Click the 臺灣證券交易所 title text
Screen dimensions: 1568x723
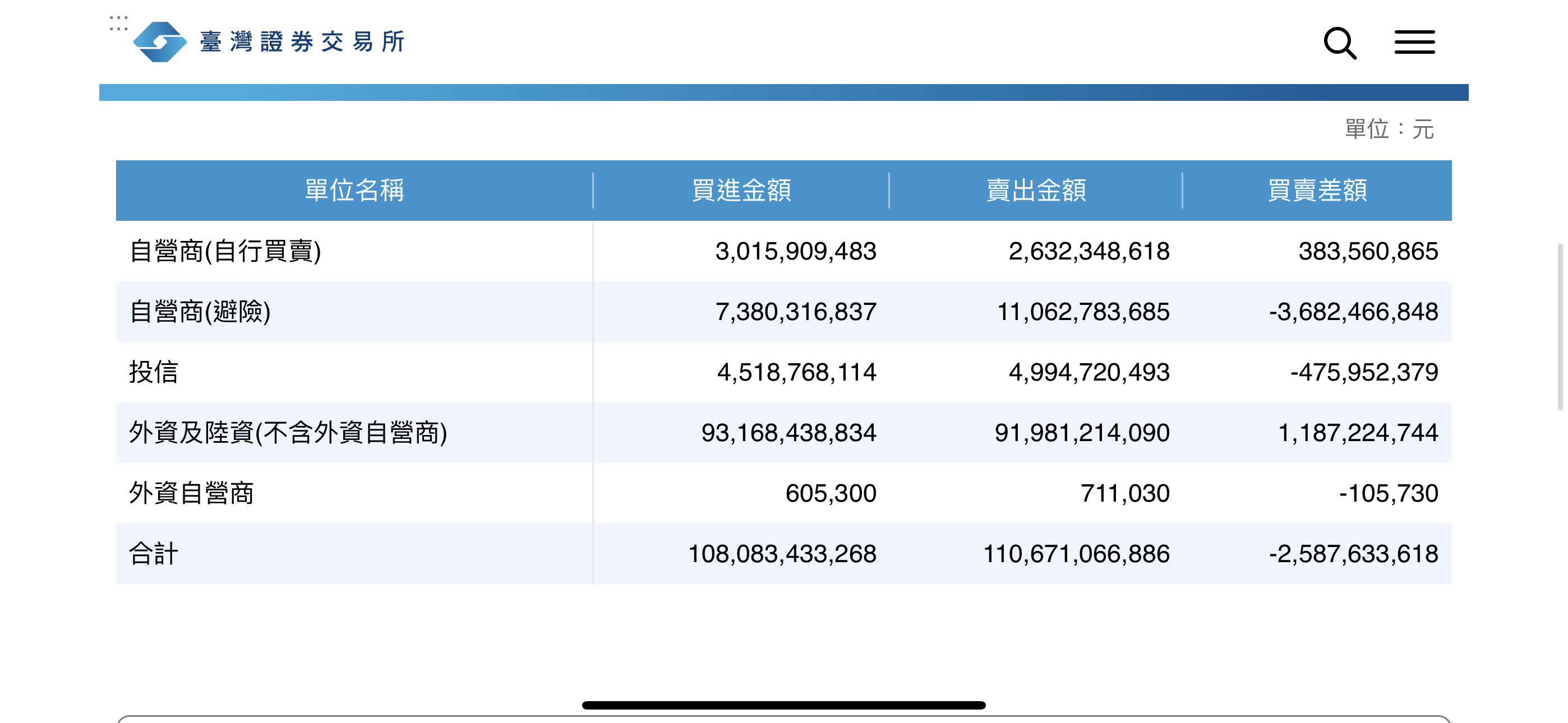[x=302, y=42]
